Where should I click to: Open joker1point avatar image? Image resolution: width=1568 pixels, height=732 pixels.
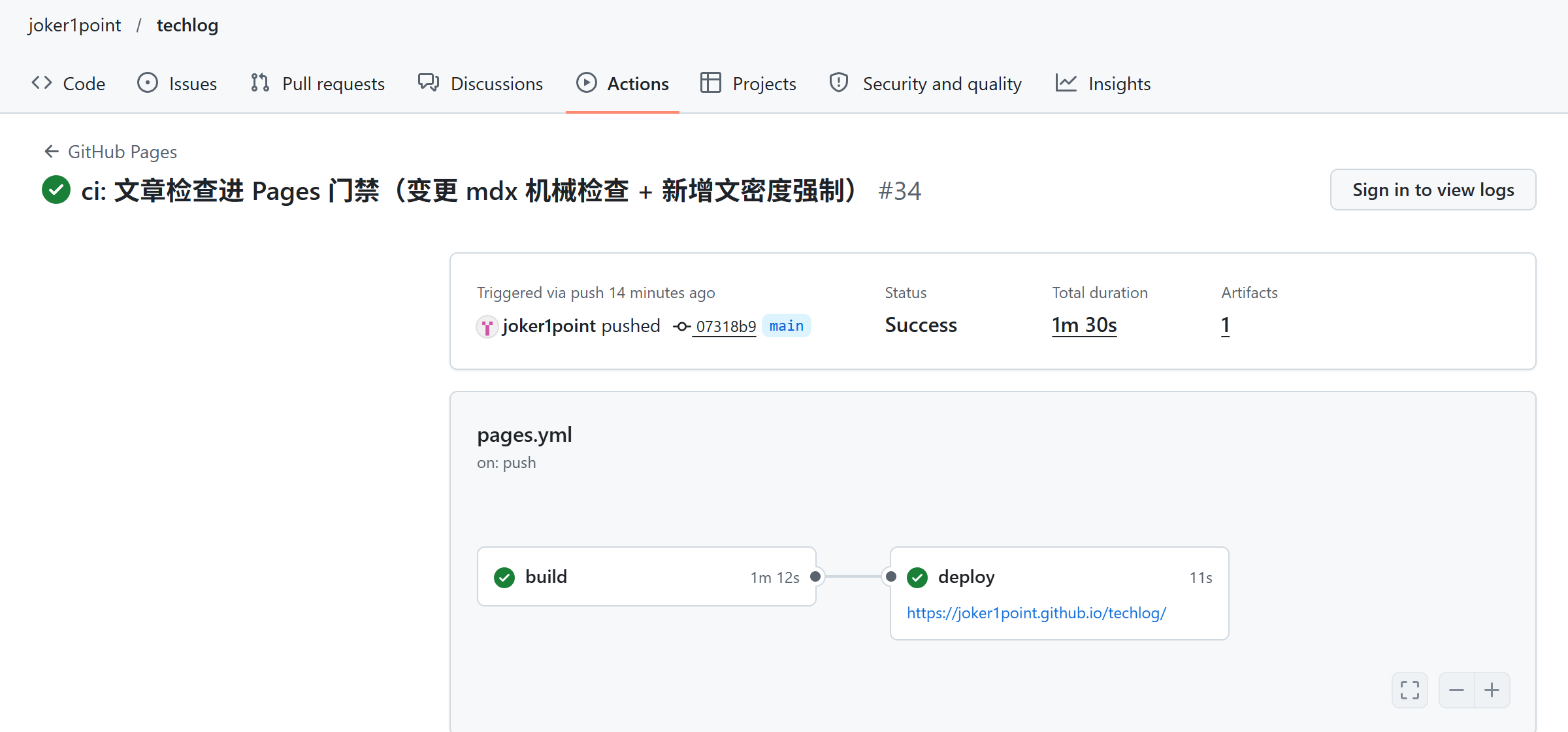coord(487,326)
